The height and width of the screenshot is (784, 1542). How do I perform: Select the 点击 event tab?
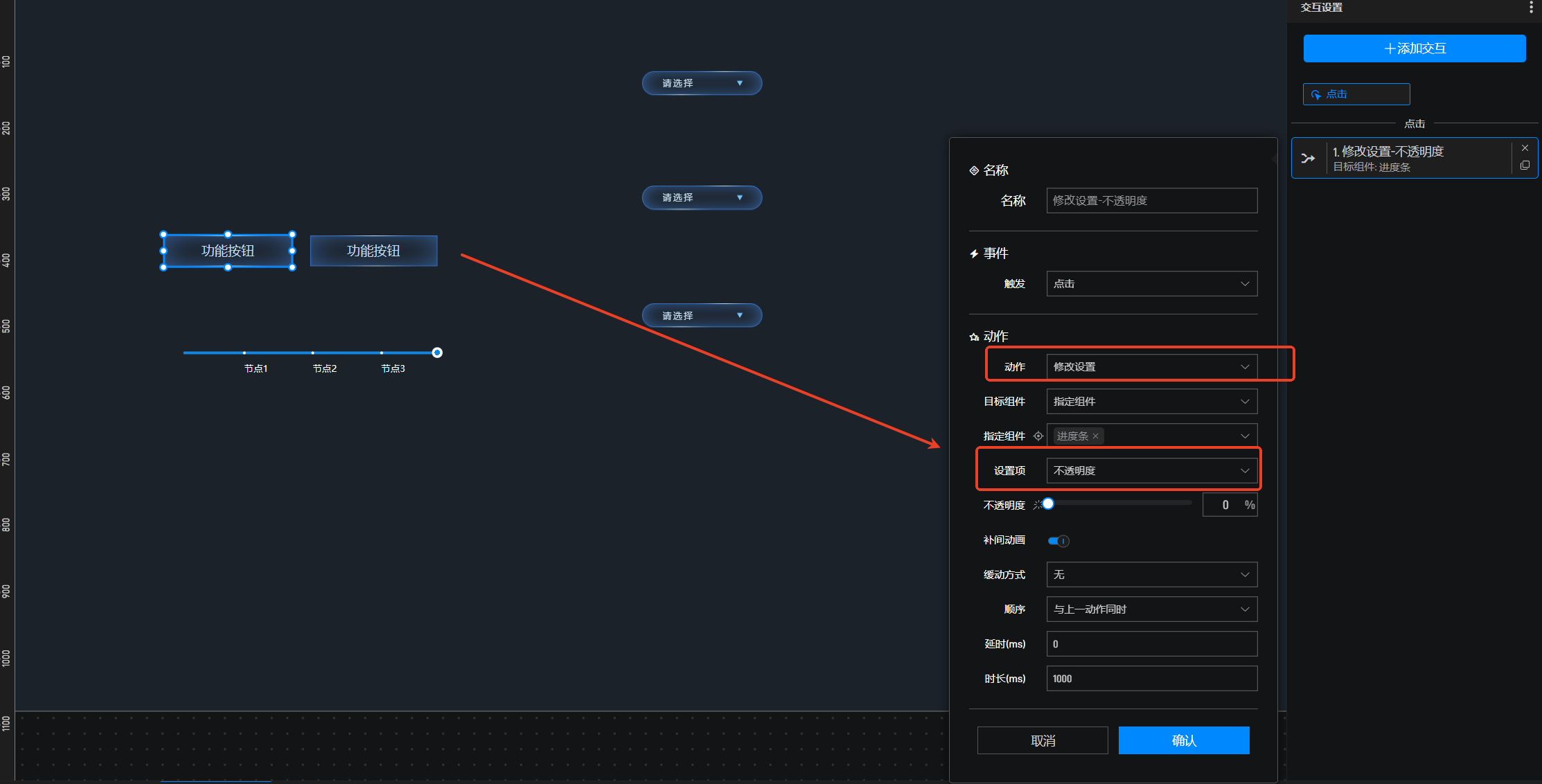1356,94
